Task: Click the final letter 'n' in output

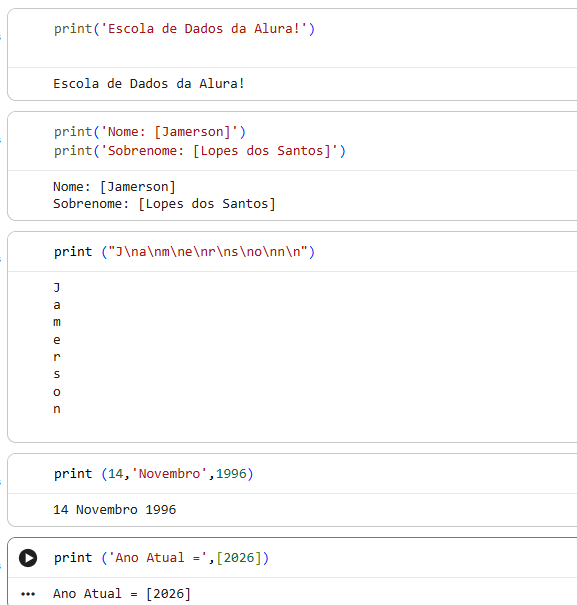Action: click(57, 409)
